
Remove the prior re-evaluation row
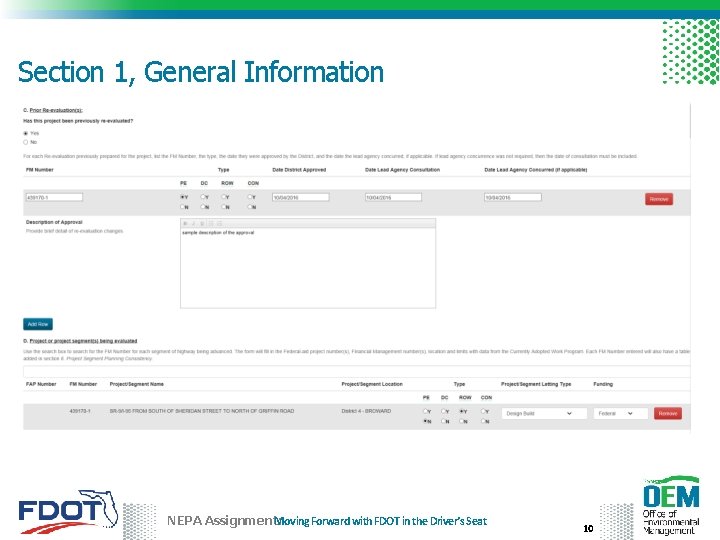(659, 199)
